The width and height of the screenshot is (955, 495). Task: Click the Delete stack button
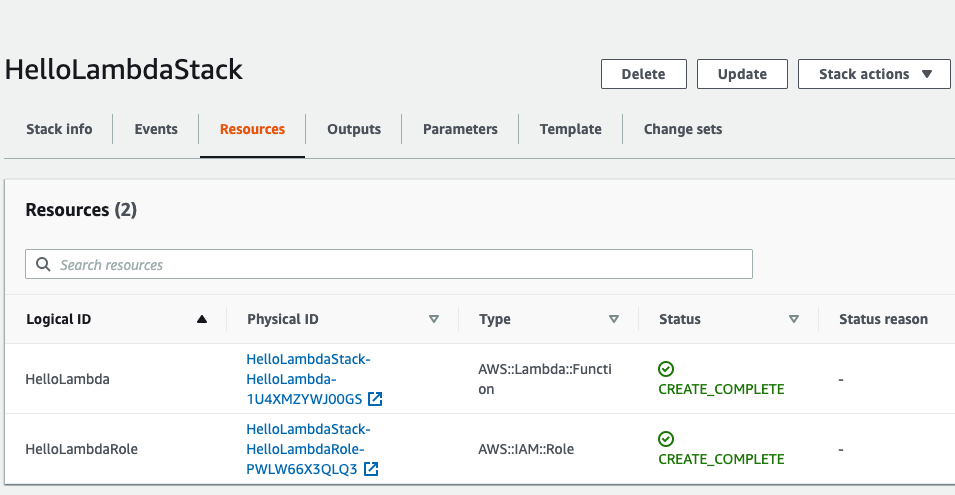[644, 74]
